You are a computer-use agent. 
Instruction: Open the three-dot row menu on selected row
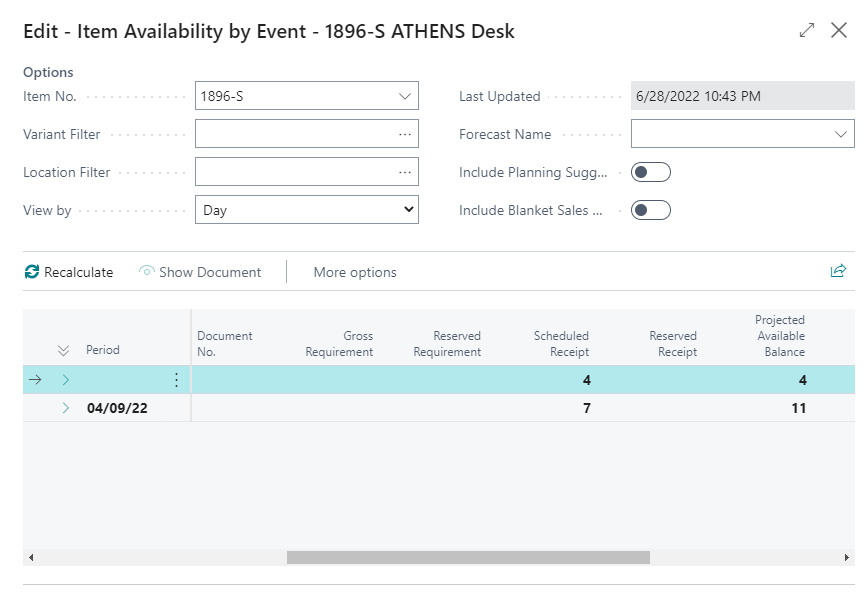[176, 380]
